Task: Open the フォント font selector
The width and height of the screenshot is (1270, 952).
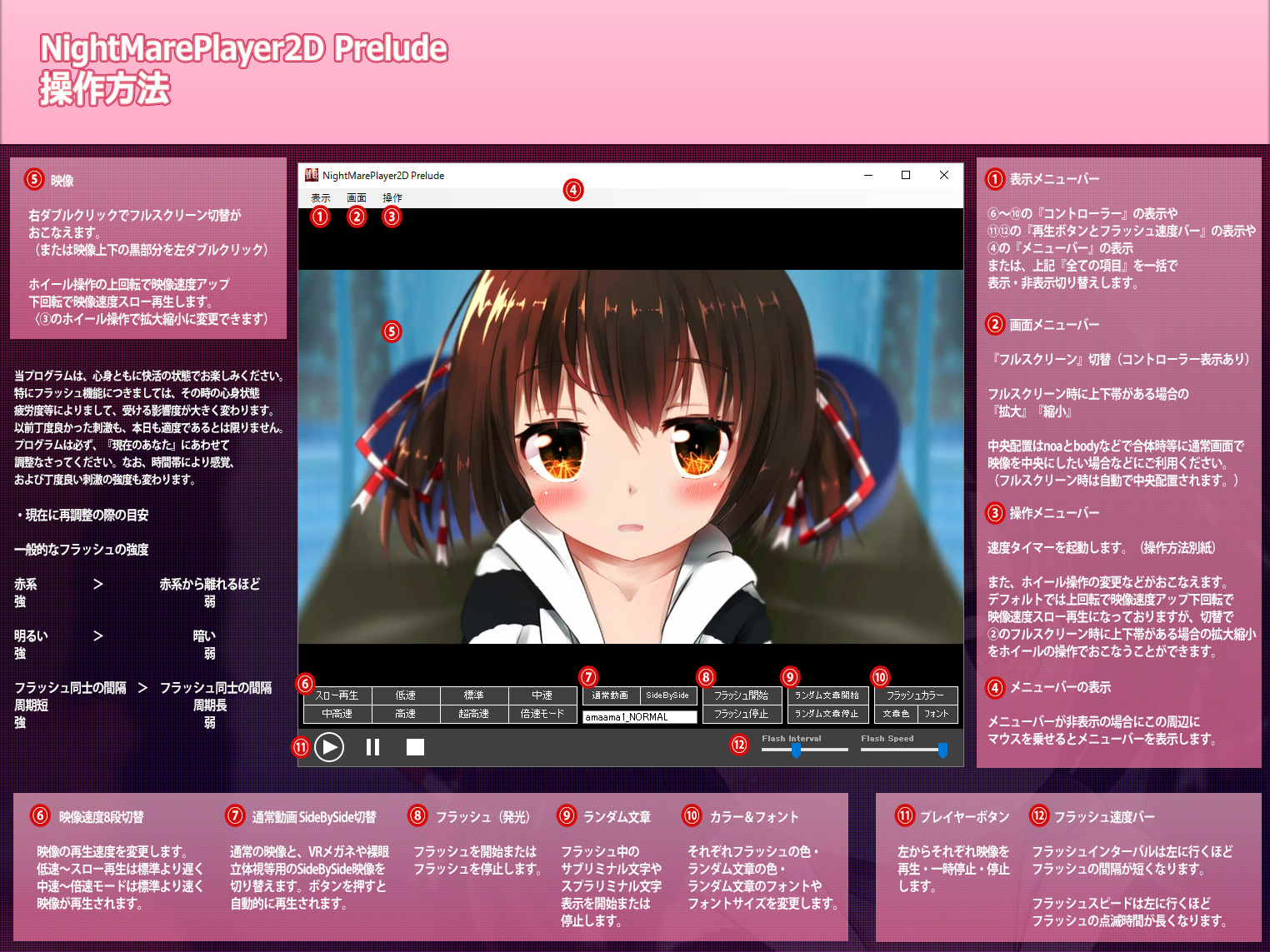Action: tap(937, 714)
